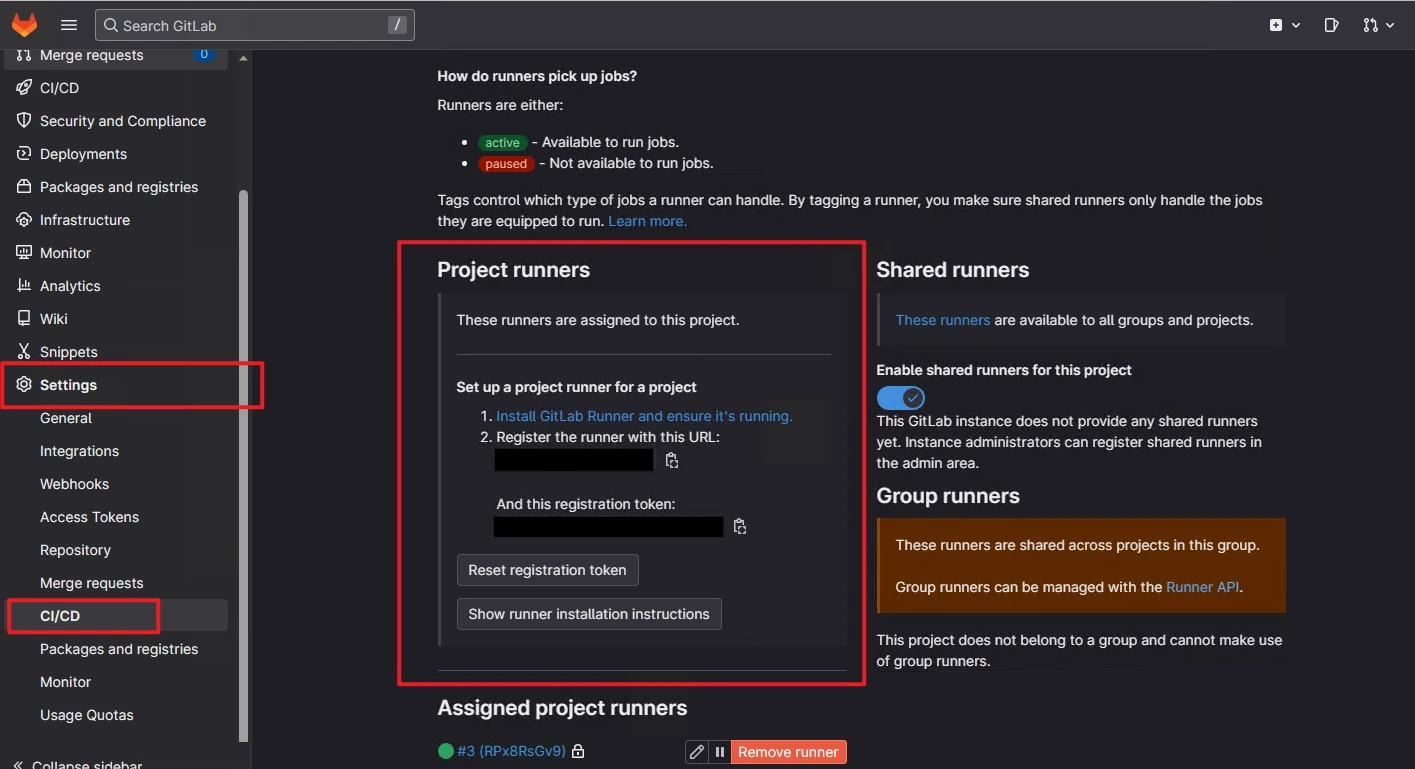Click the lock icon beside runner #3
Screen dimensions: 1415x769
click(x=578, y=751)
